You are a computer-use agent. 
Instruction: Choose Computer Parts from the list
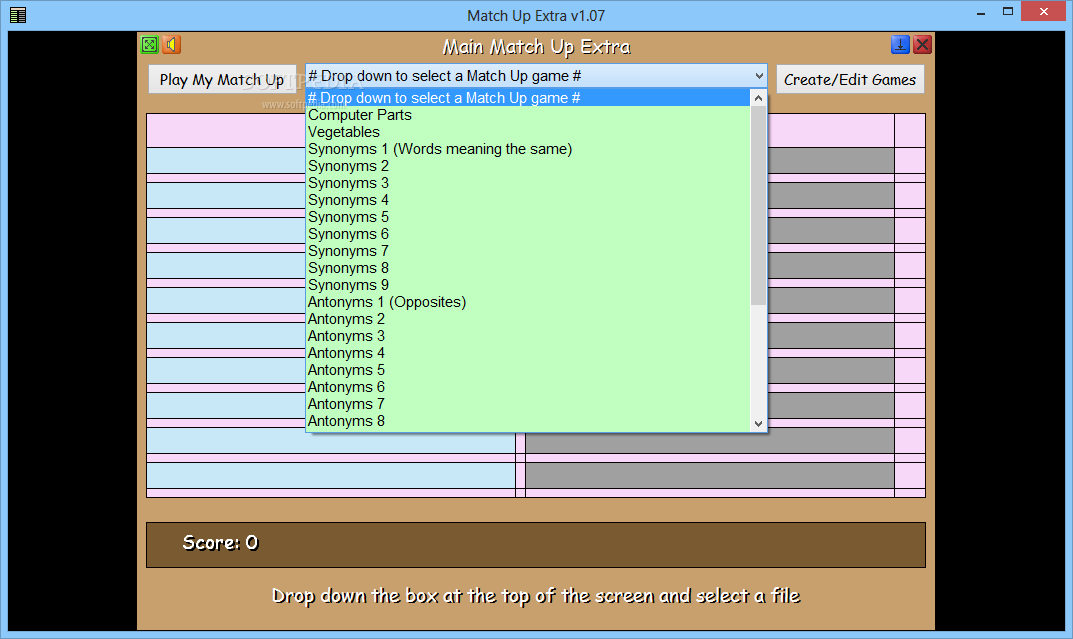(x=528, y=115)
